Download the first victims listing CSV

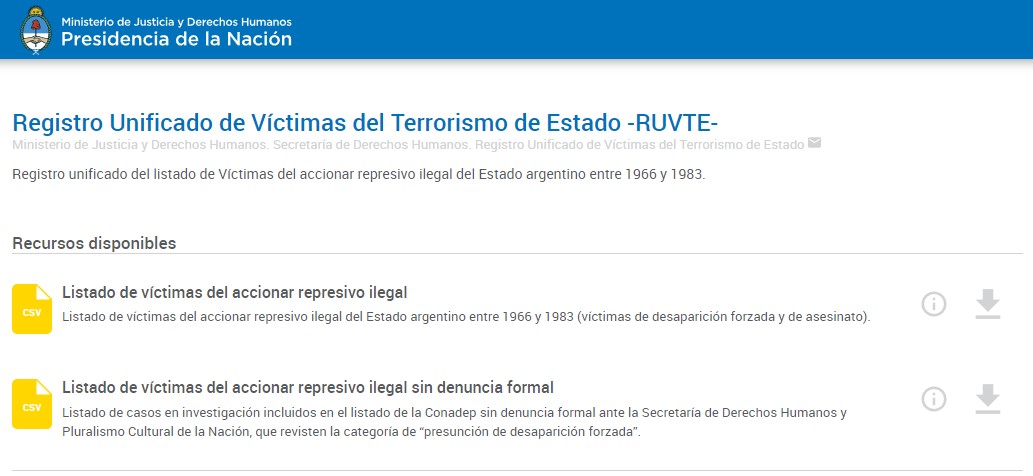(x=988, y=304)
